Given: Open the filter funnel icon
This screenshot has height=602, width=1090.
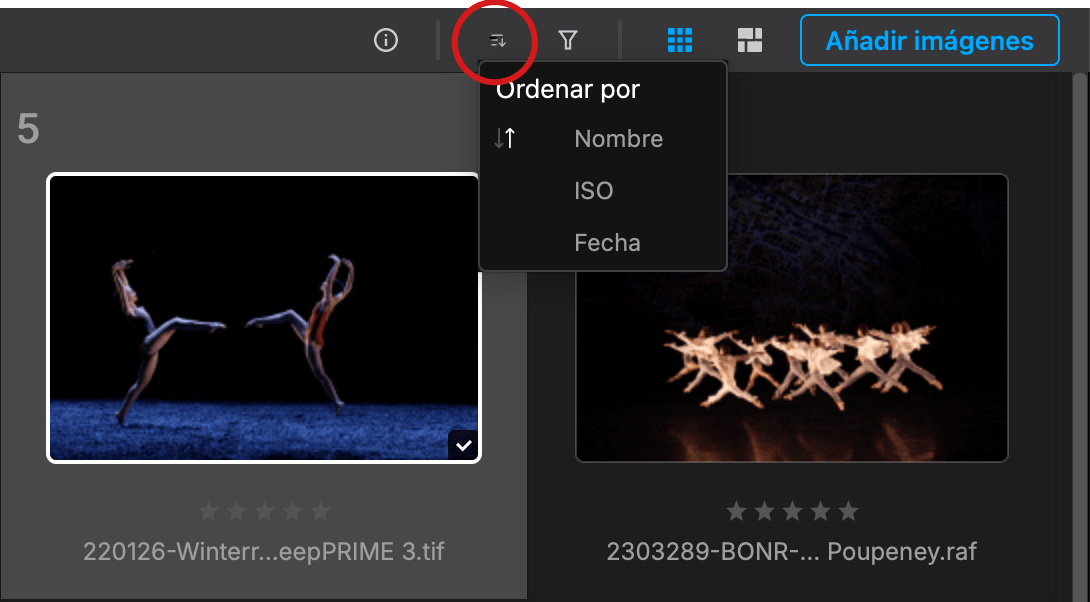Looking at the screenshot, I should click(568, 40).
